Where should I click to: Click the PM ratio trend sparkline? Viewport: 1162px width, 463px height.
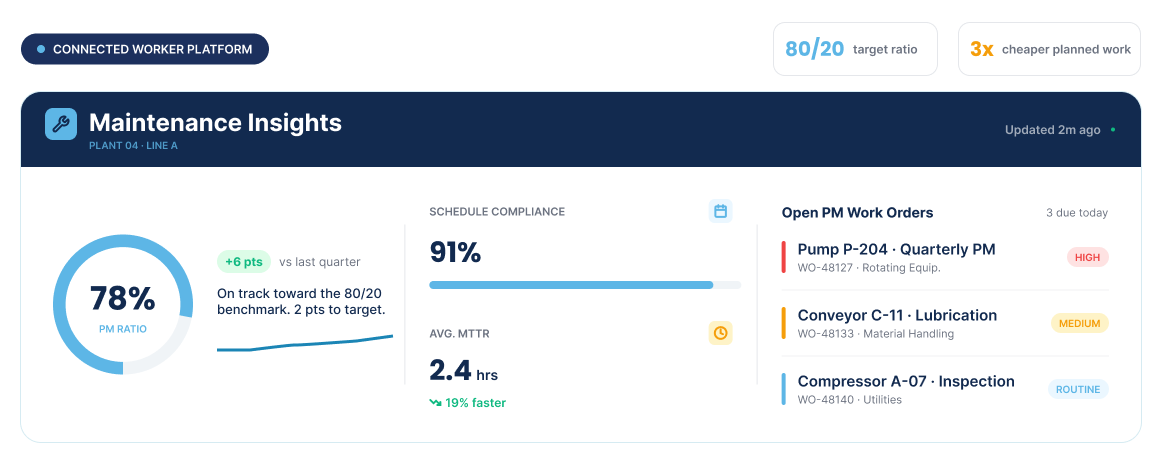click(305, 343)
